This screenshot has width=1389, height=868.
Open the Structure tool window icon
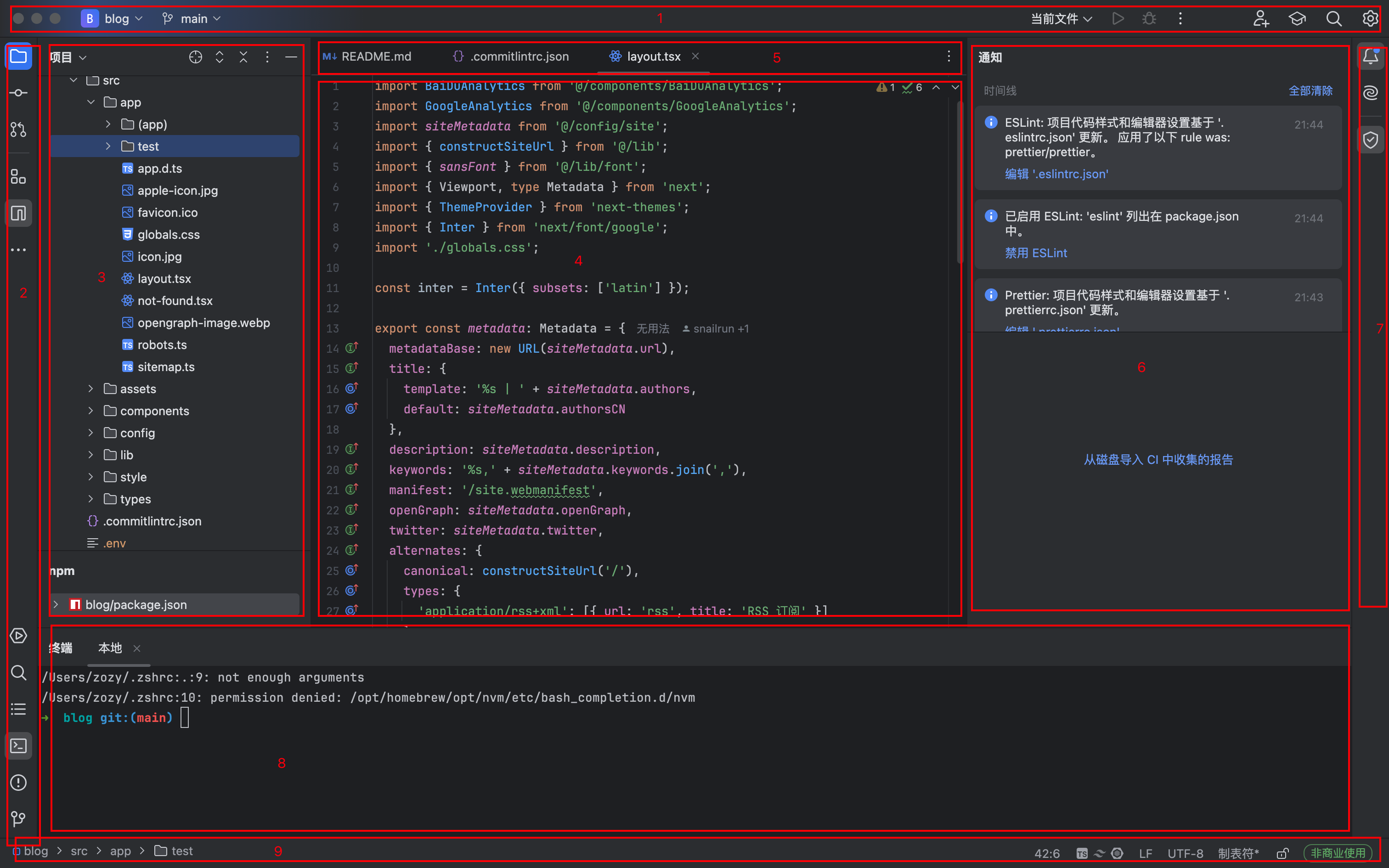click(18, 177)
